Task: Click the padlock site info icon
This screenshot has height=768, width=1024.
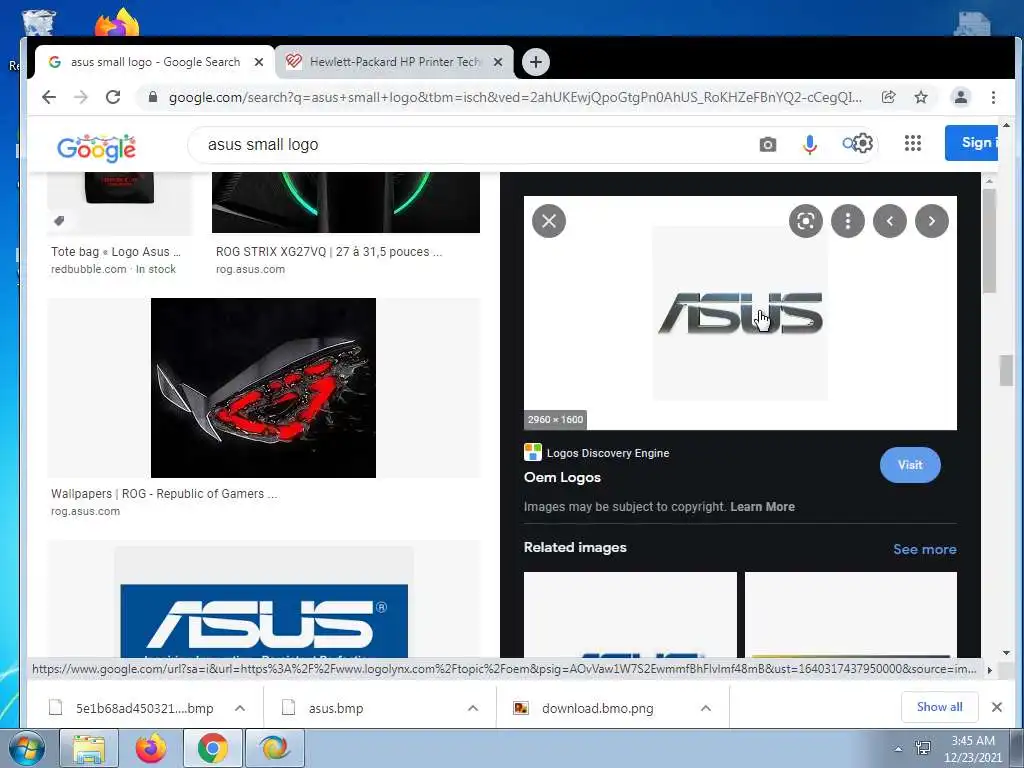Action: (x=153, y=97)
